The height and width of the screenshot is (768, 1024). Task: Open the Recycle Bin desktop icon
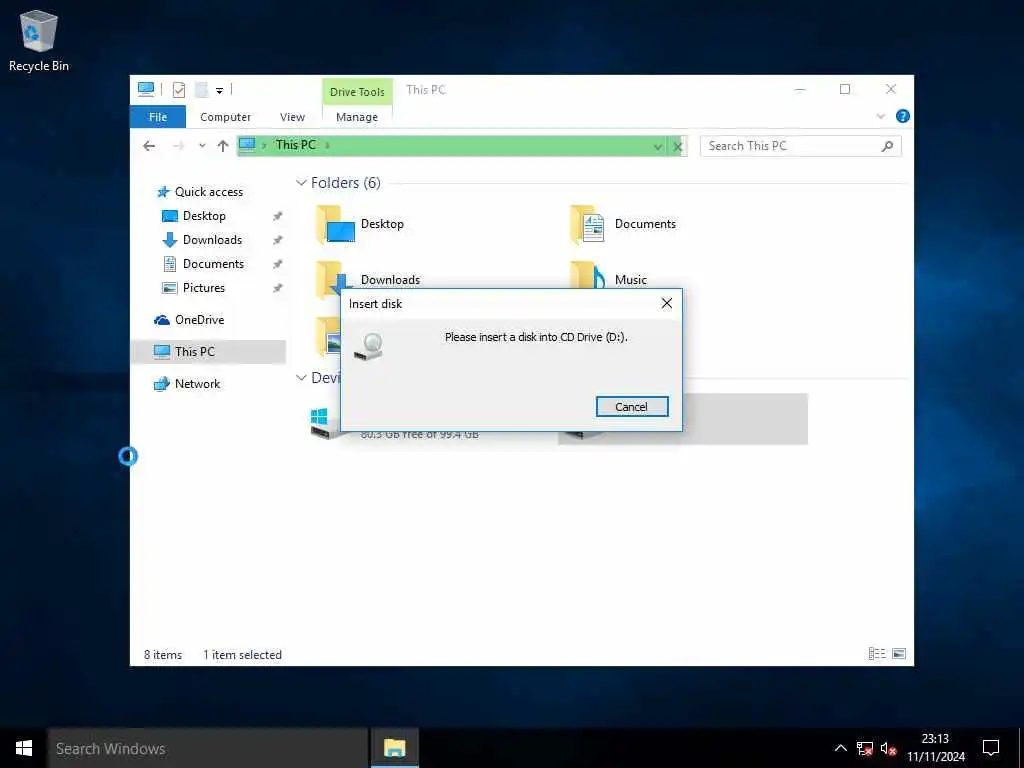pyautogui.click(x=39, y=40)
